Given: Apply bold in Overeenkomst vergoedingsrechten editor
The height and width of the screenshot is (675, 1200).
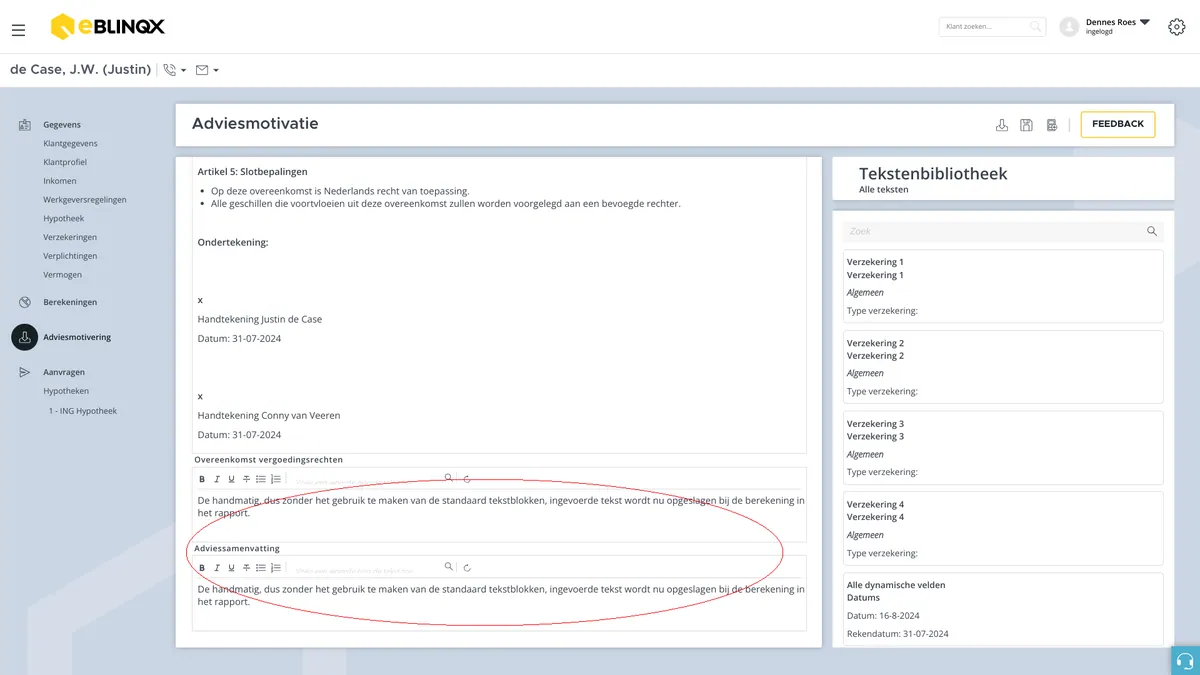Looking at the screenshot, I should point(202,480).
